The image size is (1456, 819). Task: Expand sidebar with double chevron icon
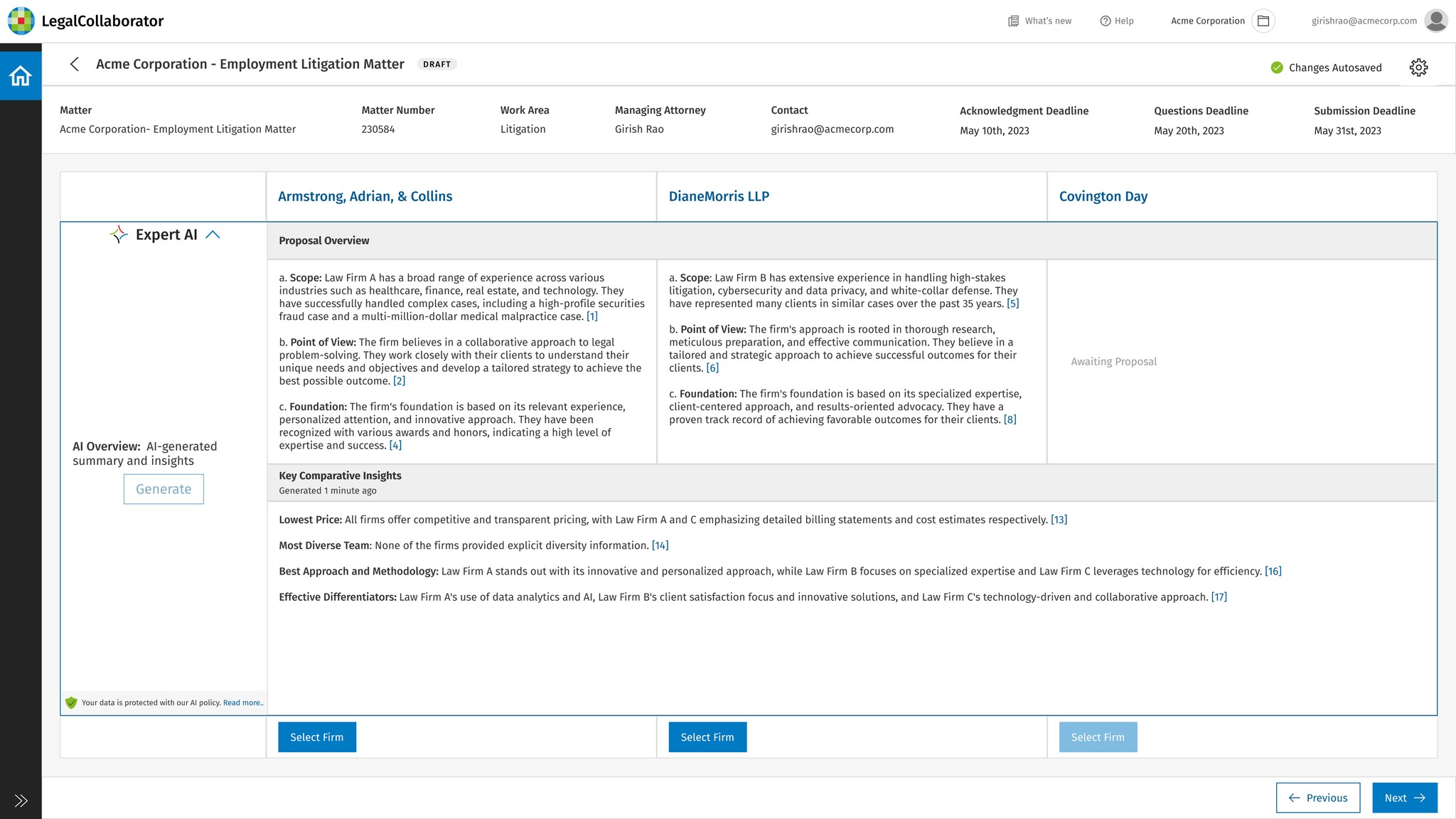click(21, 801)
